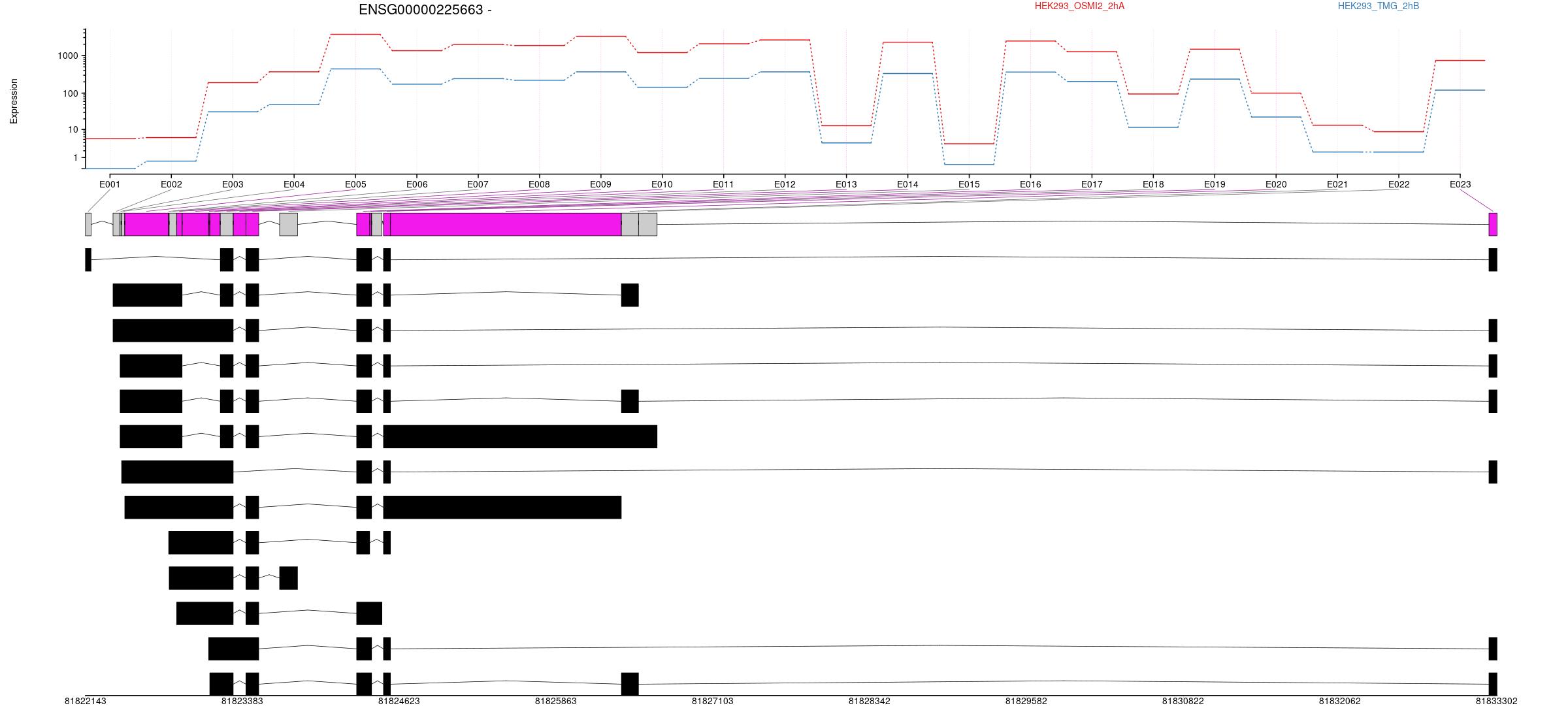The image size is (1568, 712).
Task: Click the small black exon ending the tenth transcript
Action: (x=288, y=578)
